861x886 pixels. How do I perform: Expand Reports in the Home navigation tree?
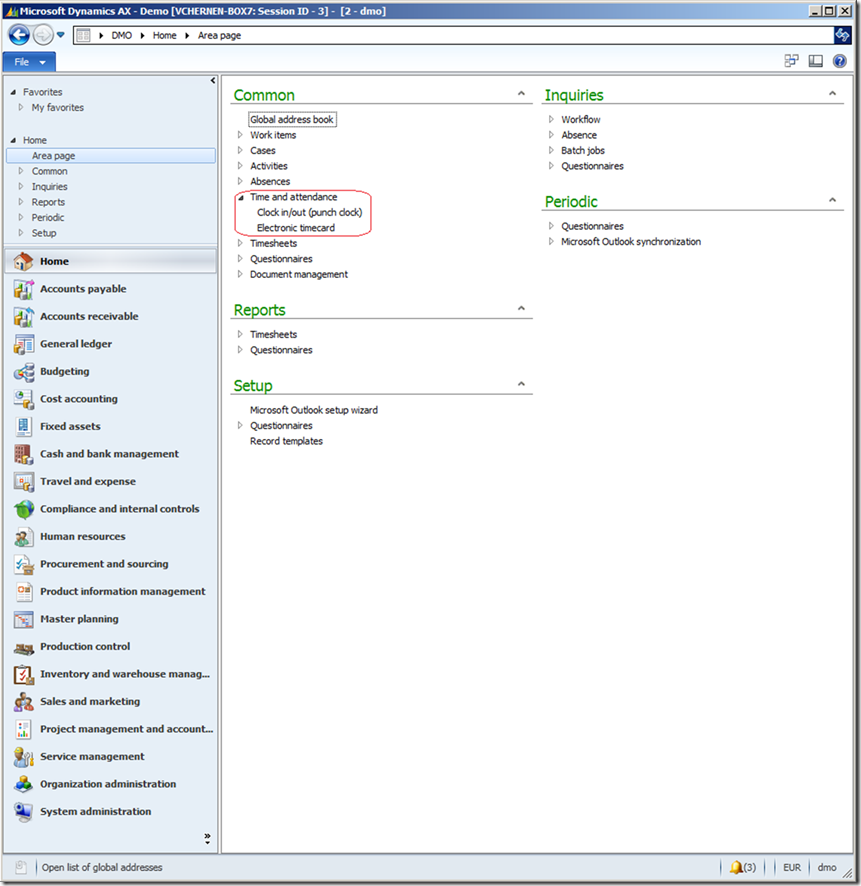pyautogui.click(x=20, y=202)
